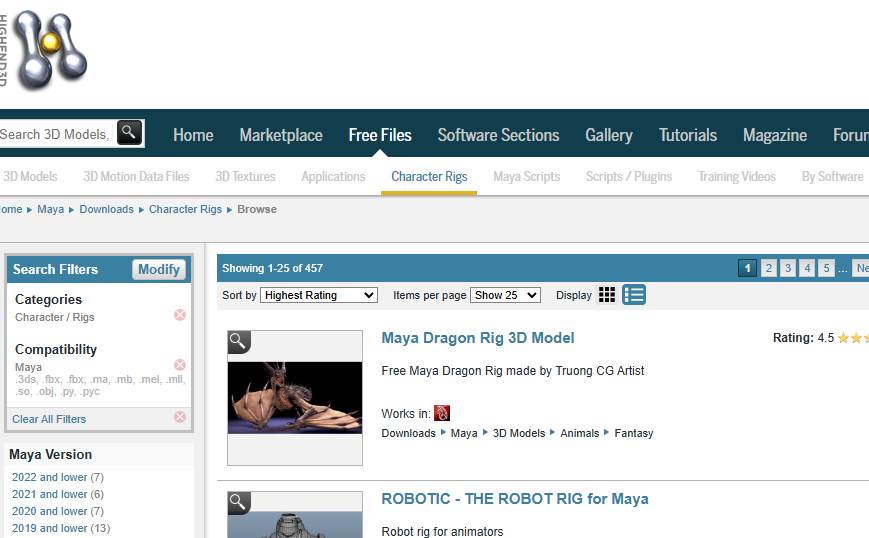
Task: Click the Dragon Rig rating stars
Action: click(x=853, y=338)
